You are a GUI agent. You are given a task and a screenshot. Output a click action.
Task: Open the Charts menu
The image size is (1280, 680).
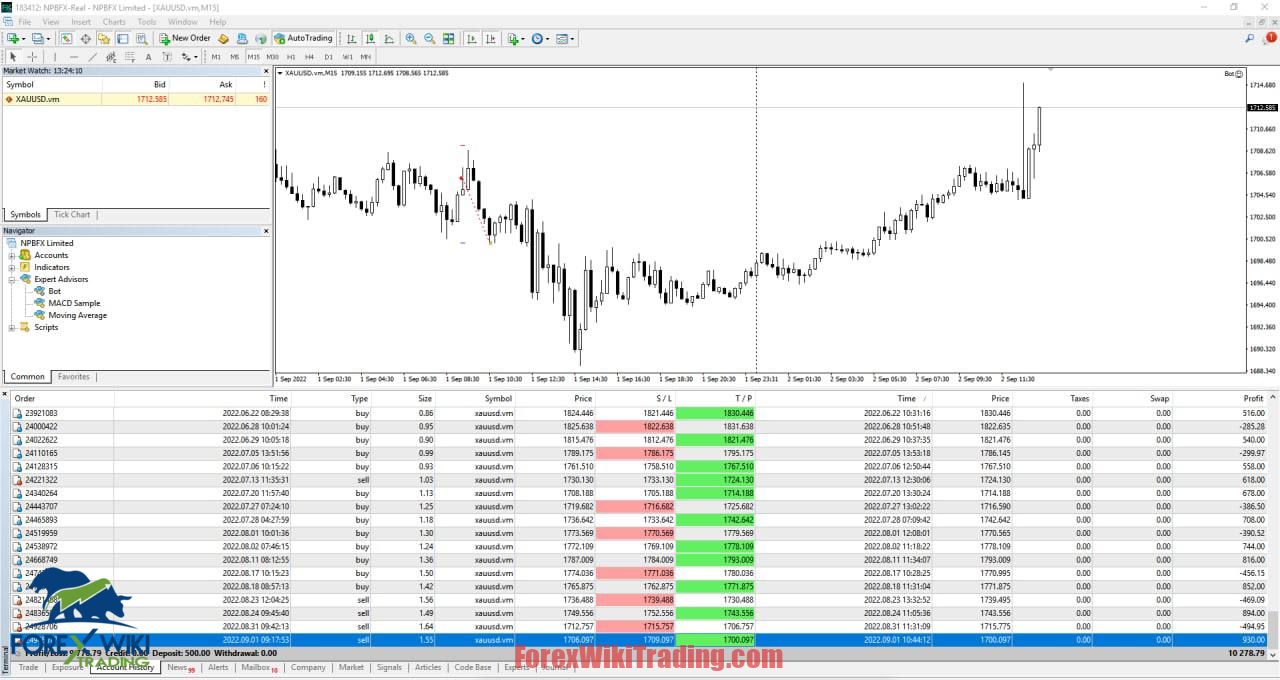tap(114, 22)
